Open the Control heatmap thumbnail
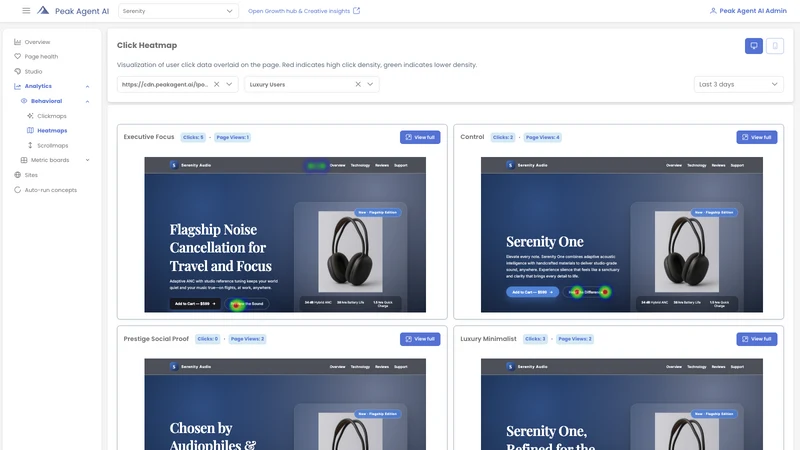Screen dimensions: 800x450 pyautogui.click(x=622, y=235)
